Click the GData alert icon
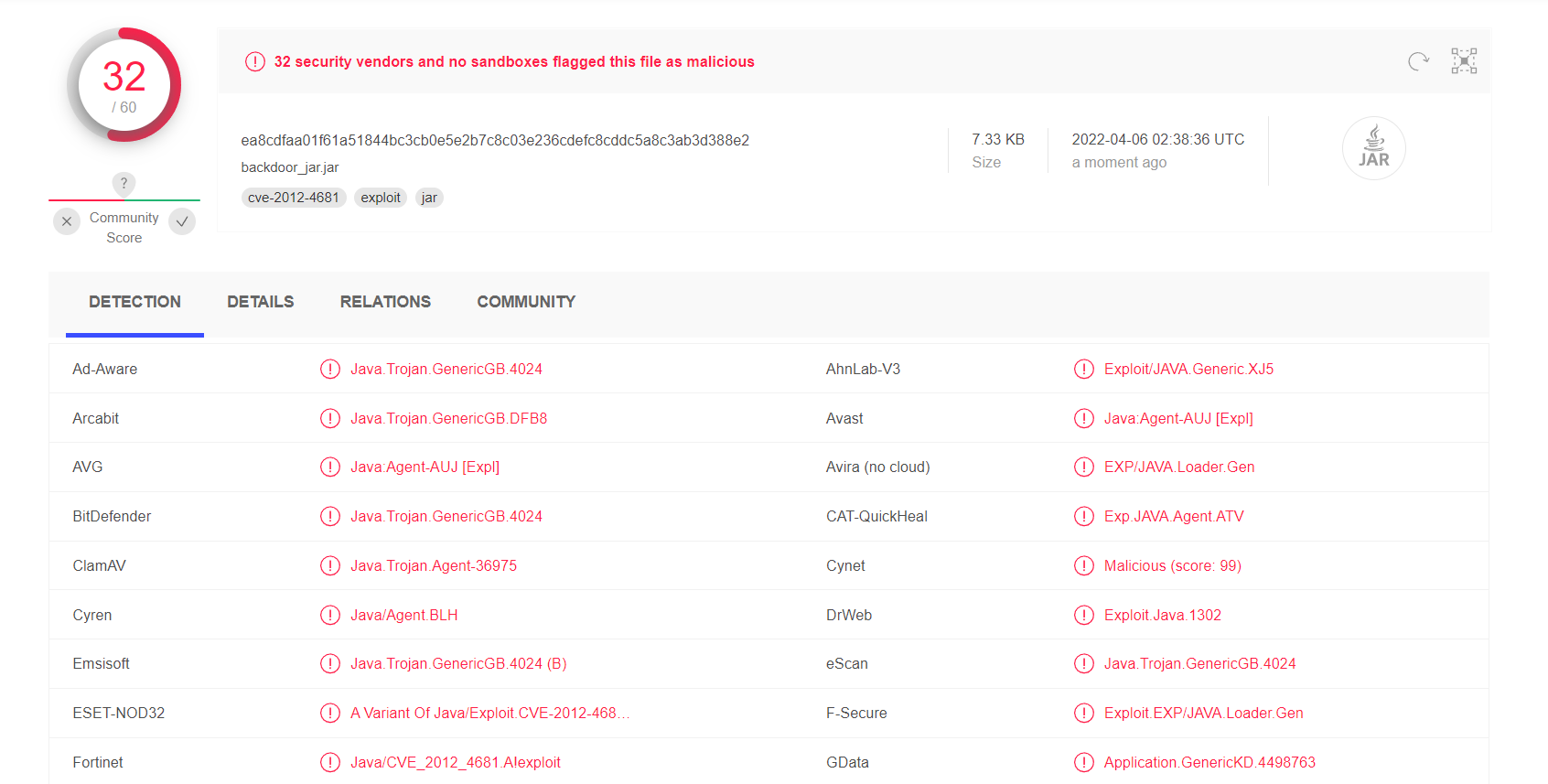This screenshot has height=784, width=1548. click(1084, 762)
